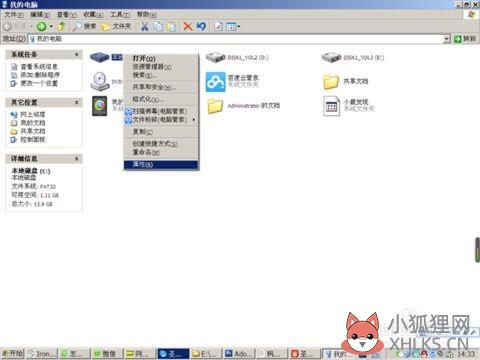Click the green Forward arrow toolbar button

tap(41, 26)
